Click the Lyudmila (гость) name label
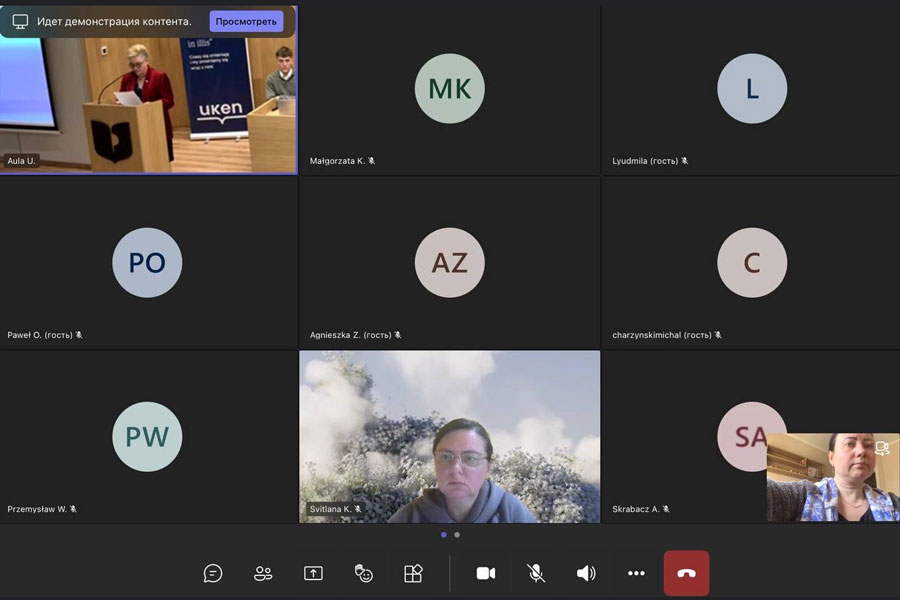 click(645, 161)
